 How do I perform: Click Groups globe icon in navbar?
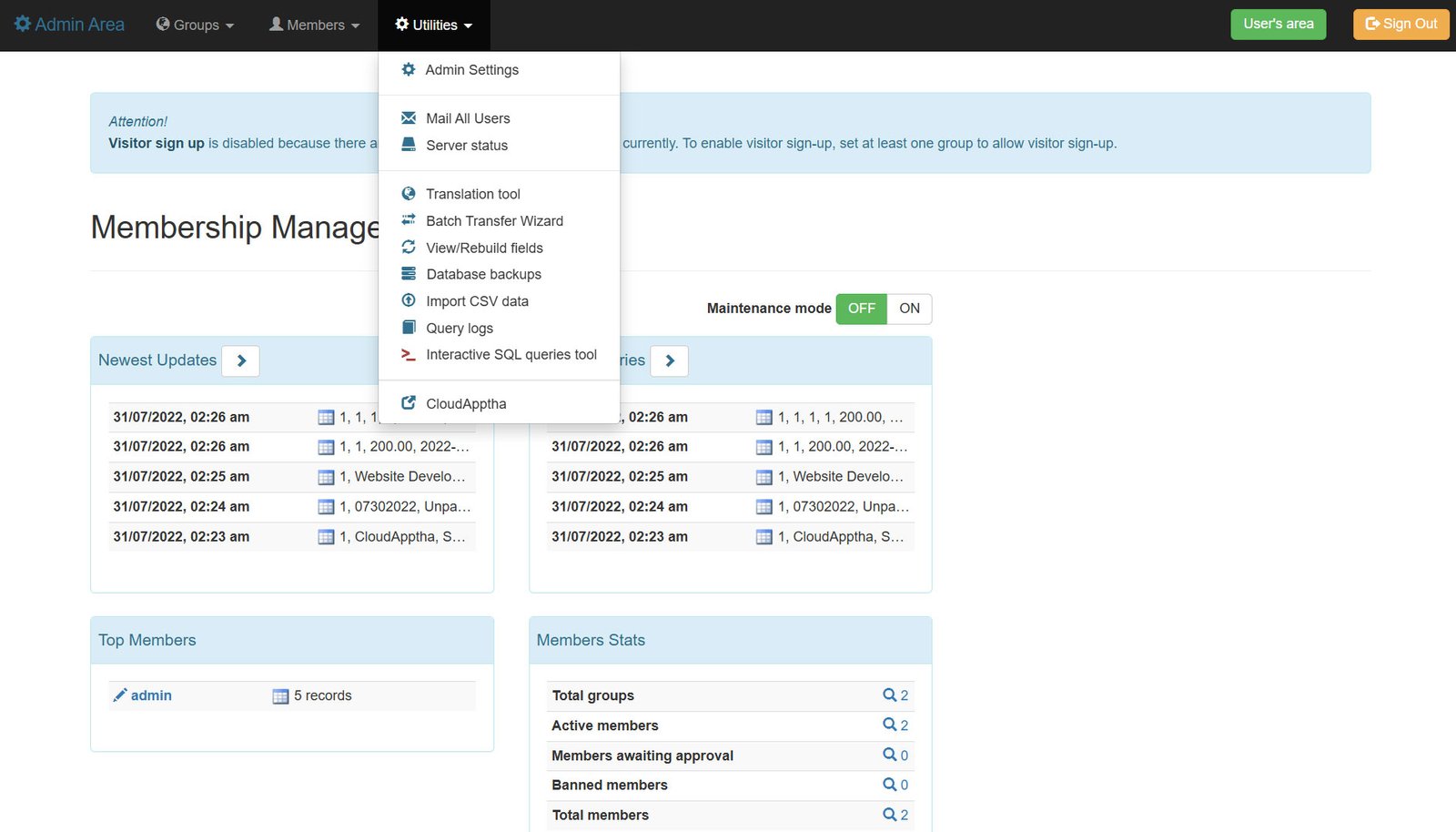(x=163, y=24)
